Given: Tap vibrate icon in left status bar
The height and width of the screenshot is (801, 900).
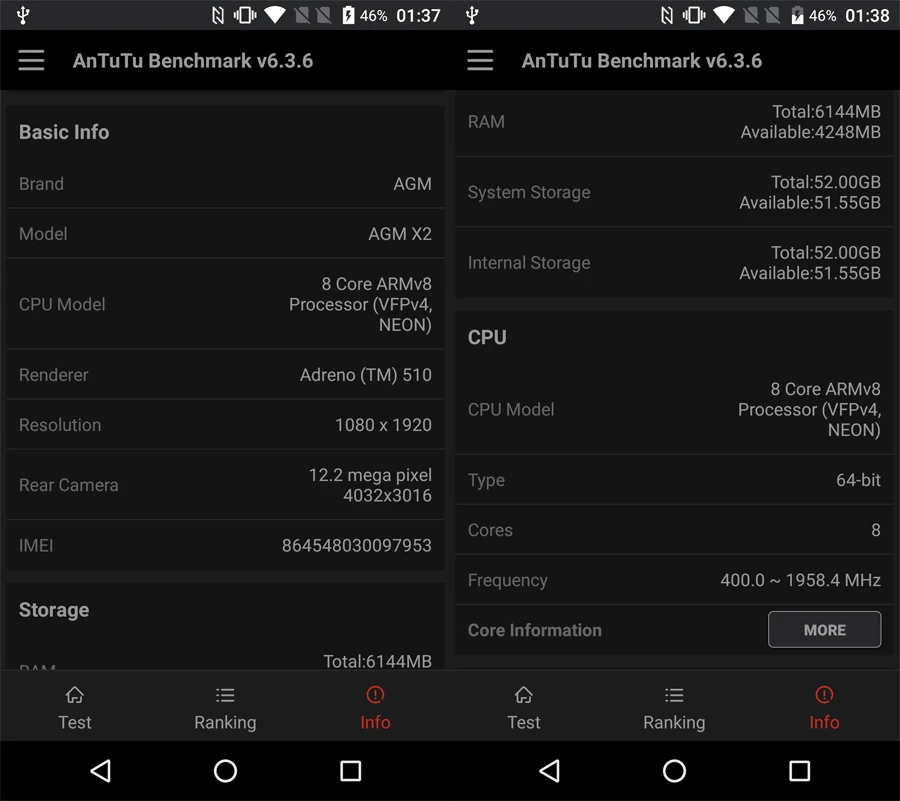Looking at the screenshot, I should [x=245, y=15].
